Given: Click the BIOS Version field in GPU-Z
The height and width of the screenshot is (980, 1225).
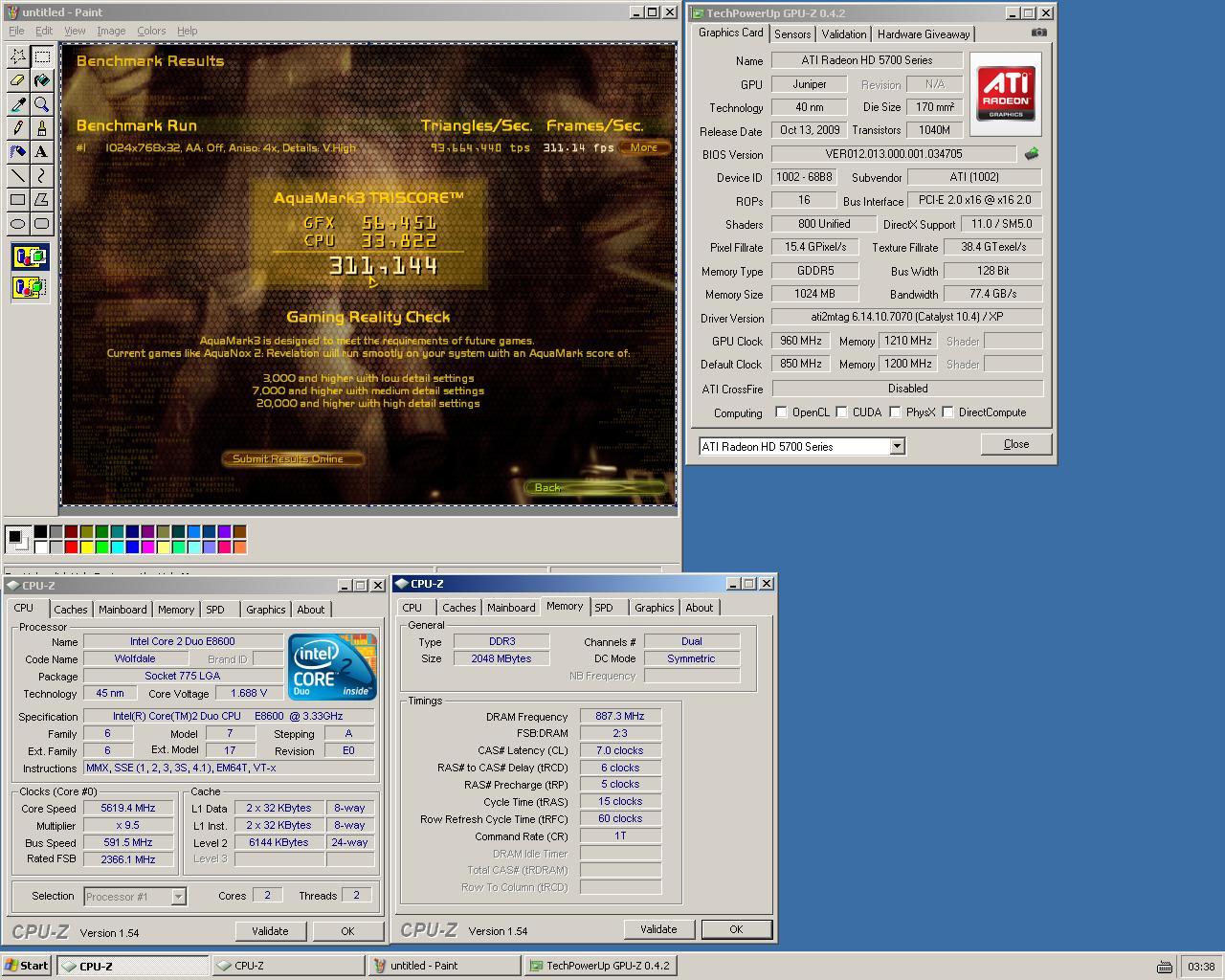Looking at the screenshot, I should 894,154.
